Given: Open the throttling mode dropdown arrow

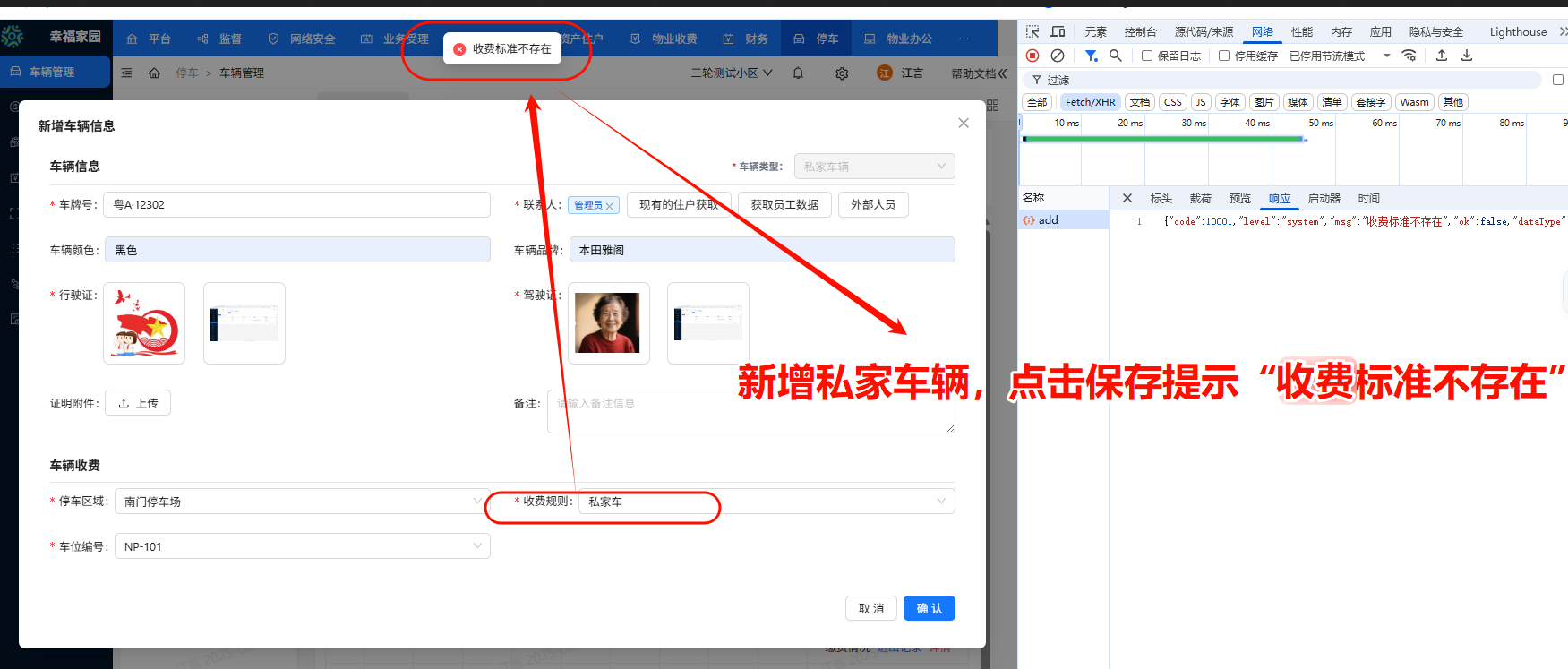Looking at the screenshot, I should tap(1387, 56).
